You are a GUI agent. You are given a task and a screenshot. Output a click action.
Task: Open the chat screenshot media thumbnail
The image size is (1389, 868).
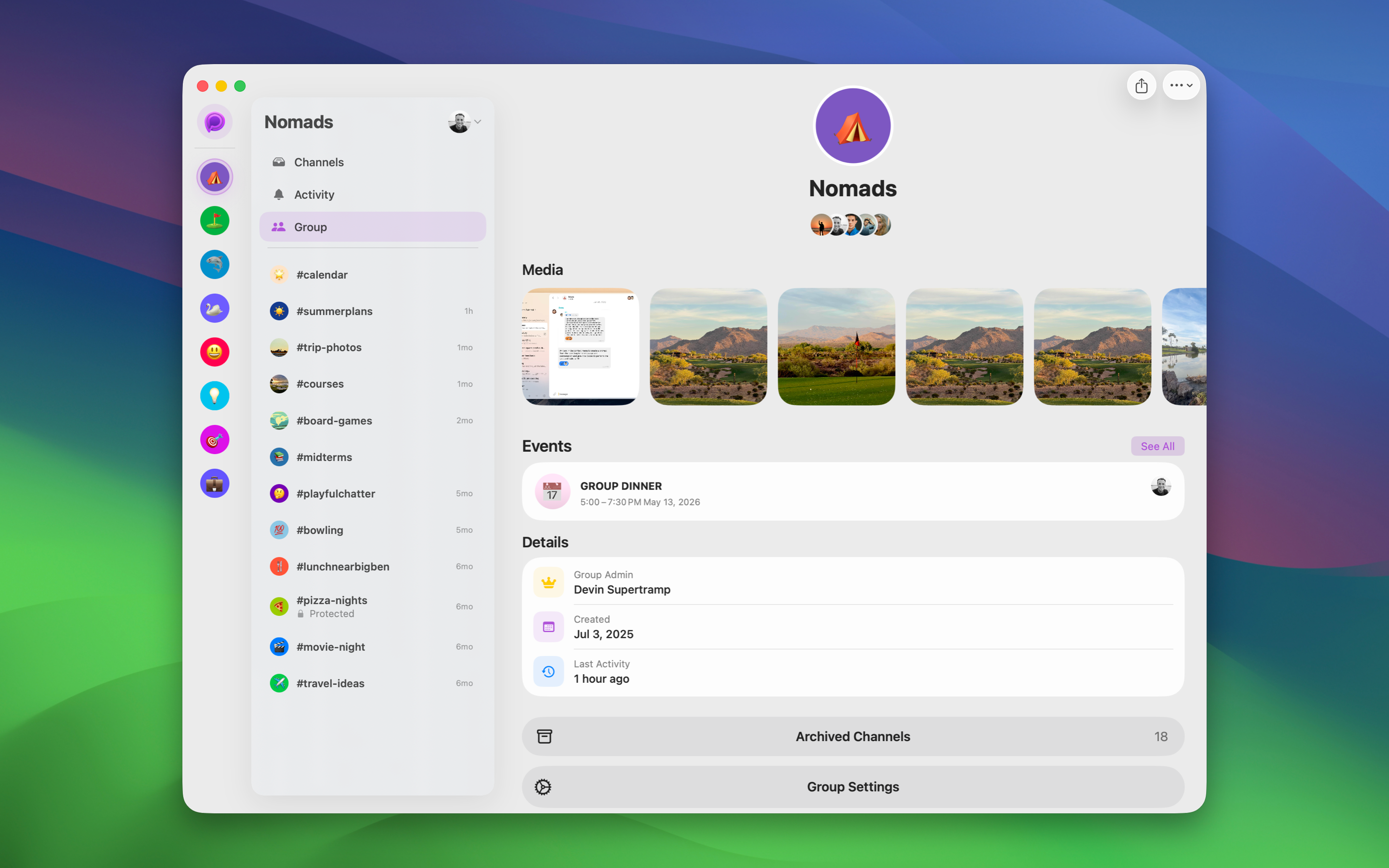[x=580, y=347]
